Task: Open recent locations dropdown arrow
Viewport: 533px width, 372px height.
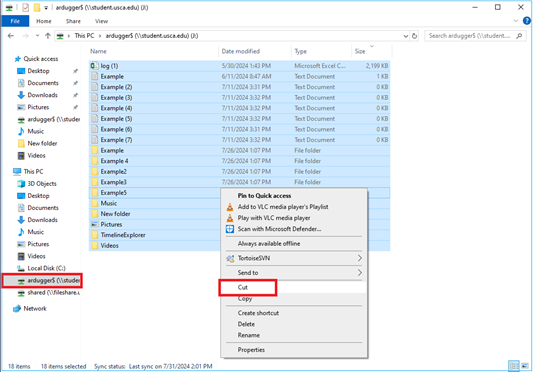Action: (37, 36)
